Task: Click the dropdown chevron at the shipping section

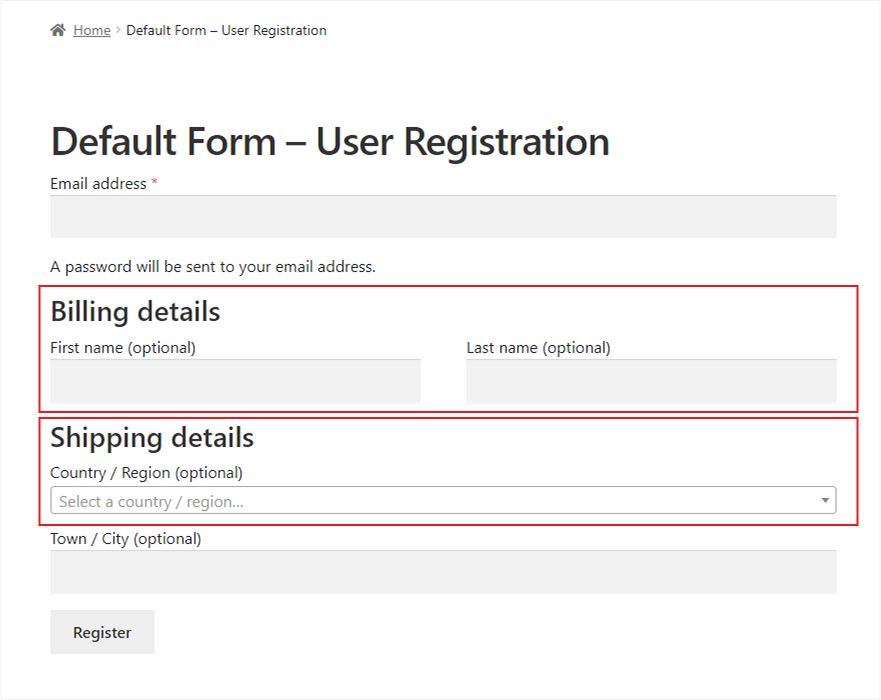Action: point(824,500)
